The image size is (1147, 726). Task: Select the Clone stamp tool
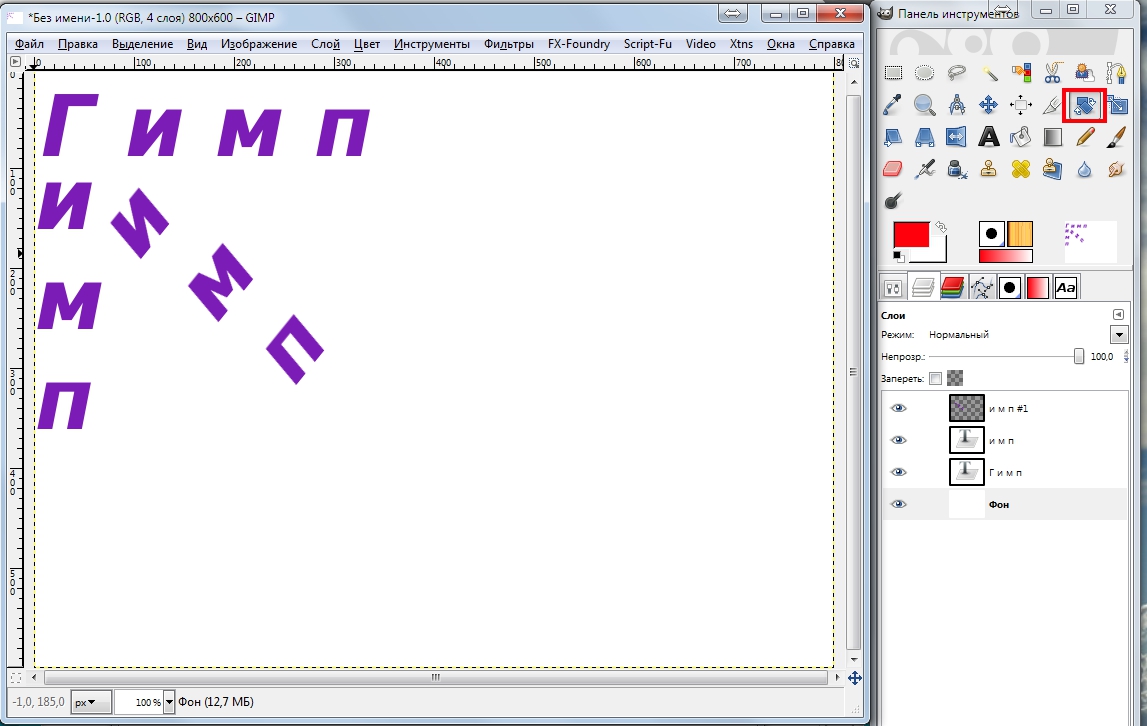click(989, 169)
